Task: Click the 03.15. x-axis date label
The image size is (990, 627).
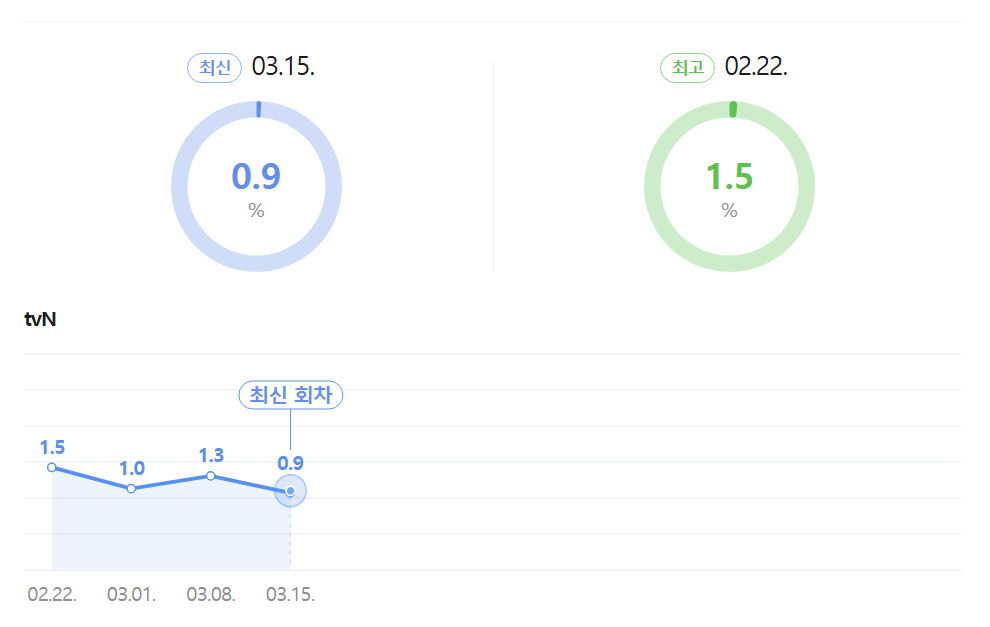Action: pos(290,595)
